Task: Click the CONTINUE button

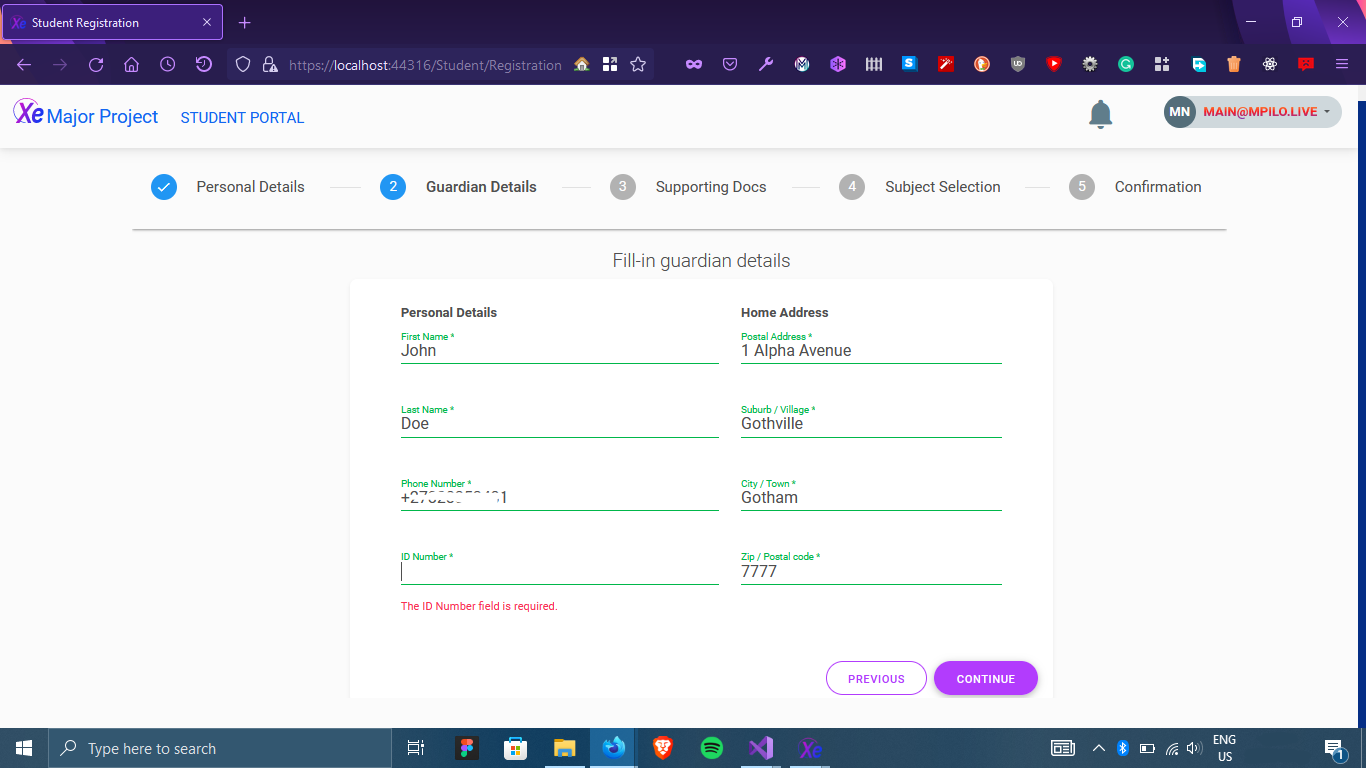Action: (986, 678)
